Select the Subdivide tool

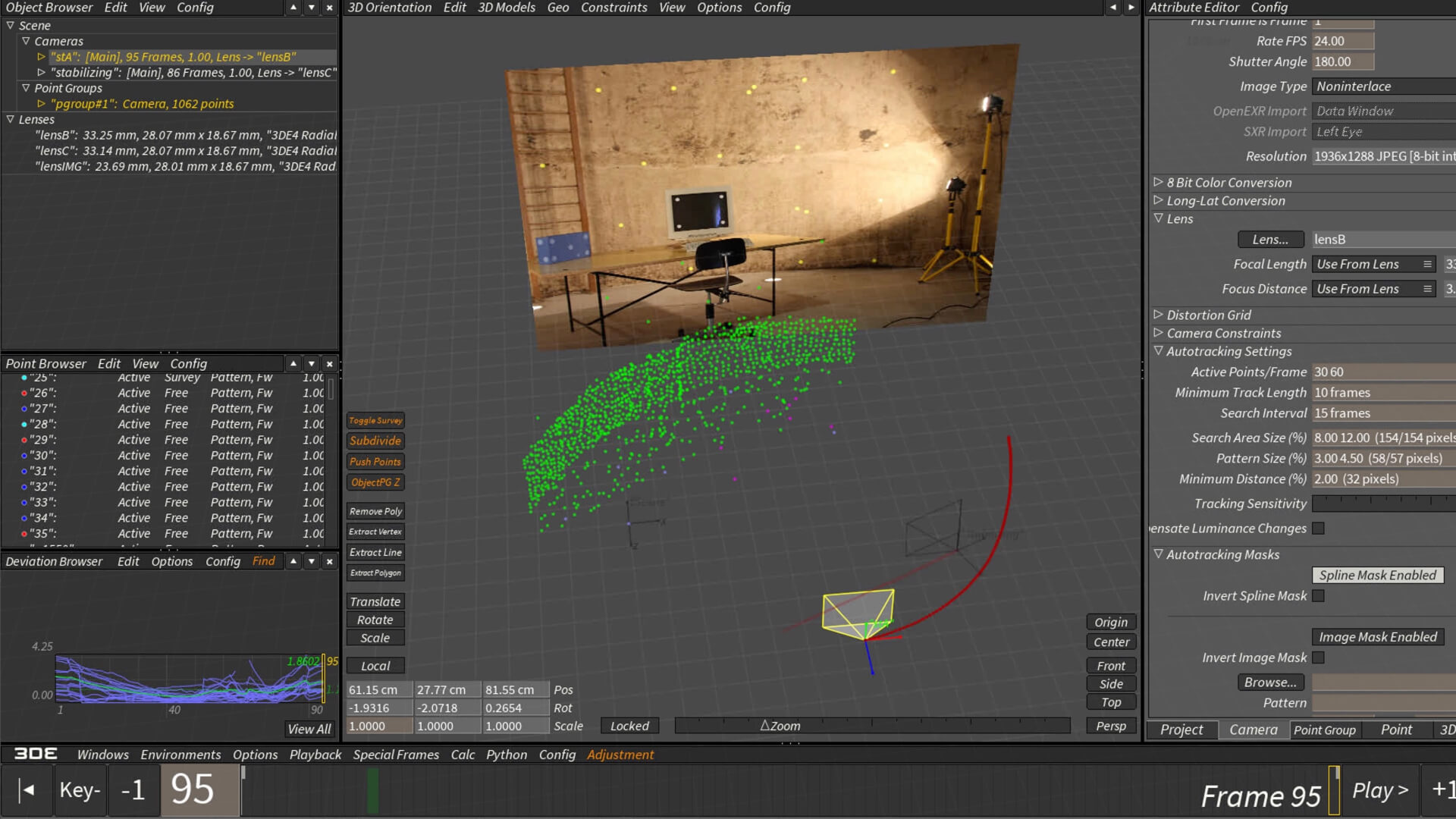[375, 441]
